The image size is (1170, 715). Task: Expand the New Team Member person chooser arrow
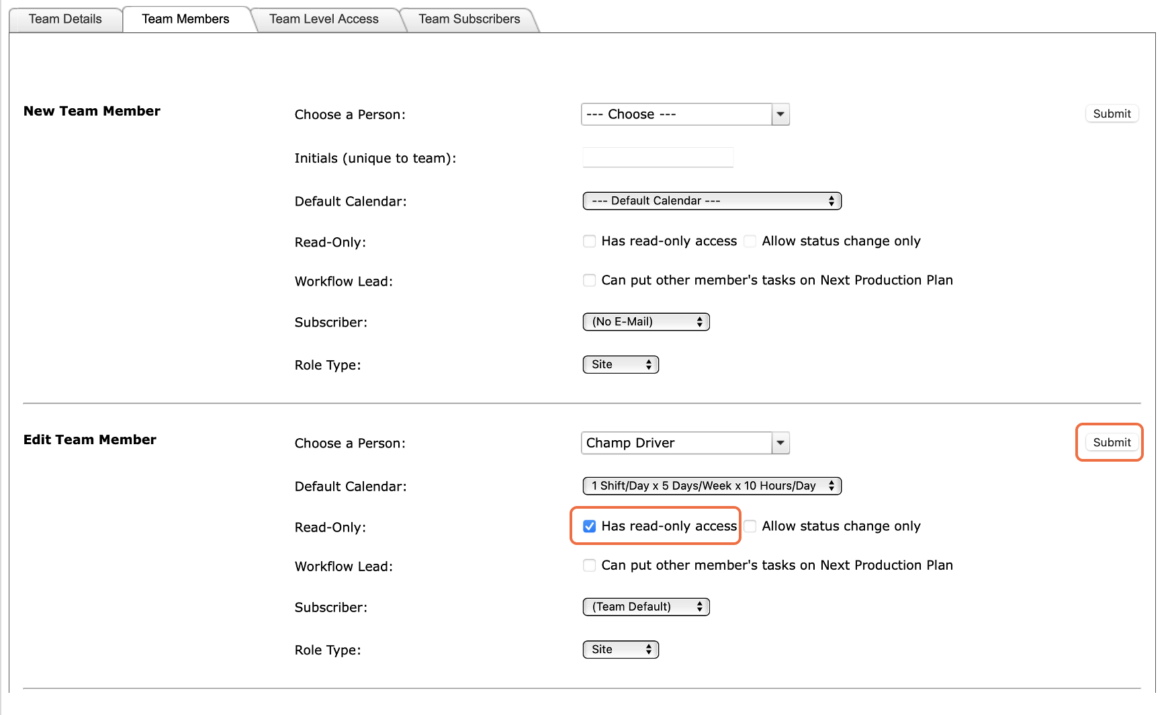point(780,114)
